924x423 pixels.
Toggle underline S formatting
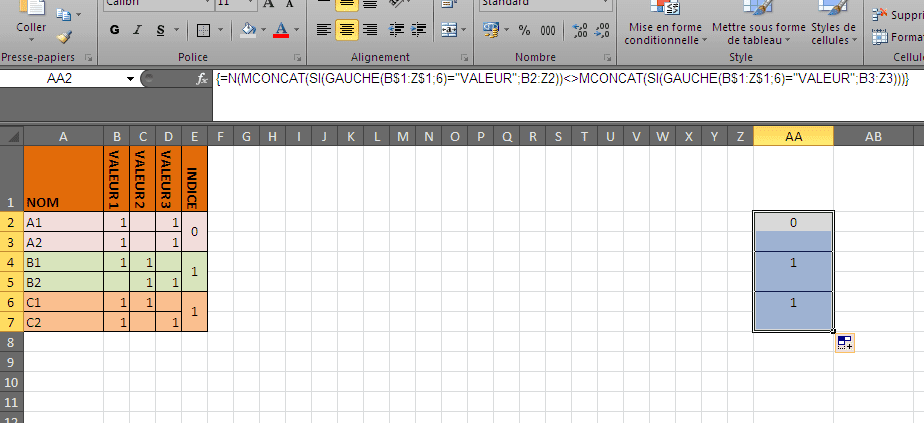point(160,30)
